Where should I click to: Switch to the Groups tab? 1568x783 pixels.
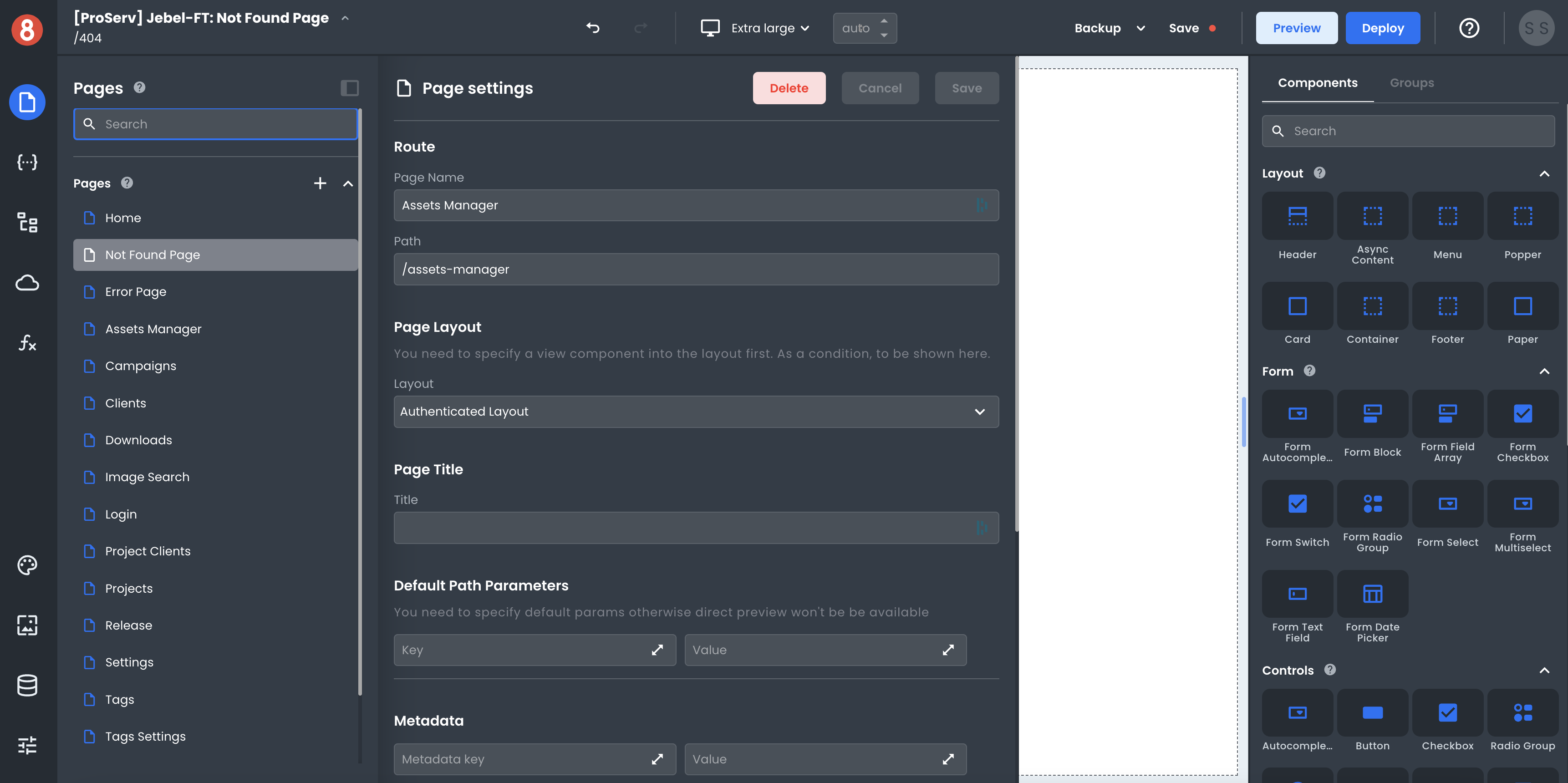(x=1412, y=83)
